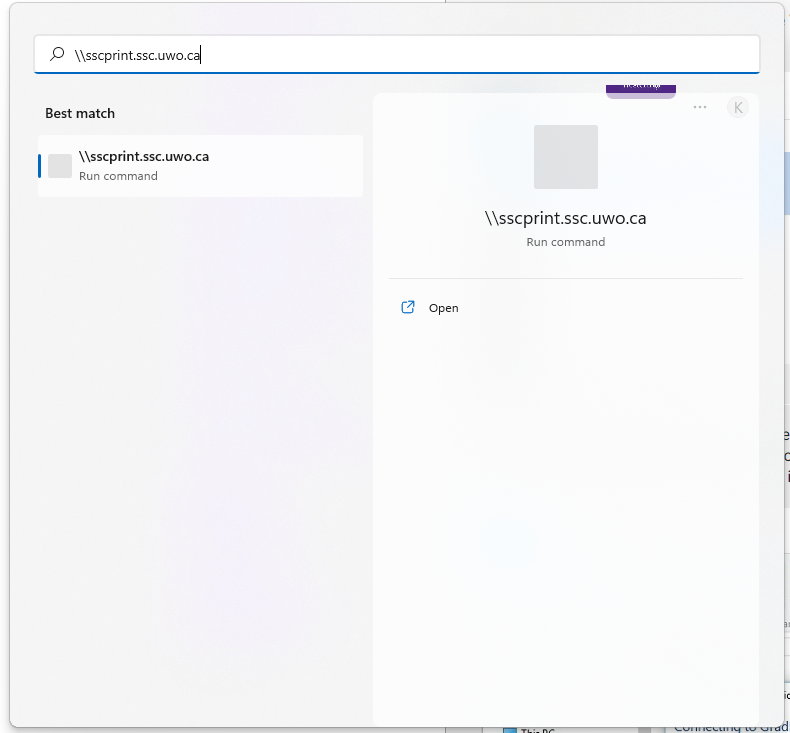This screenshot has height=733, width=790.
Task: Click the purple button above the preview pane
Action: point(640,90)
